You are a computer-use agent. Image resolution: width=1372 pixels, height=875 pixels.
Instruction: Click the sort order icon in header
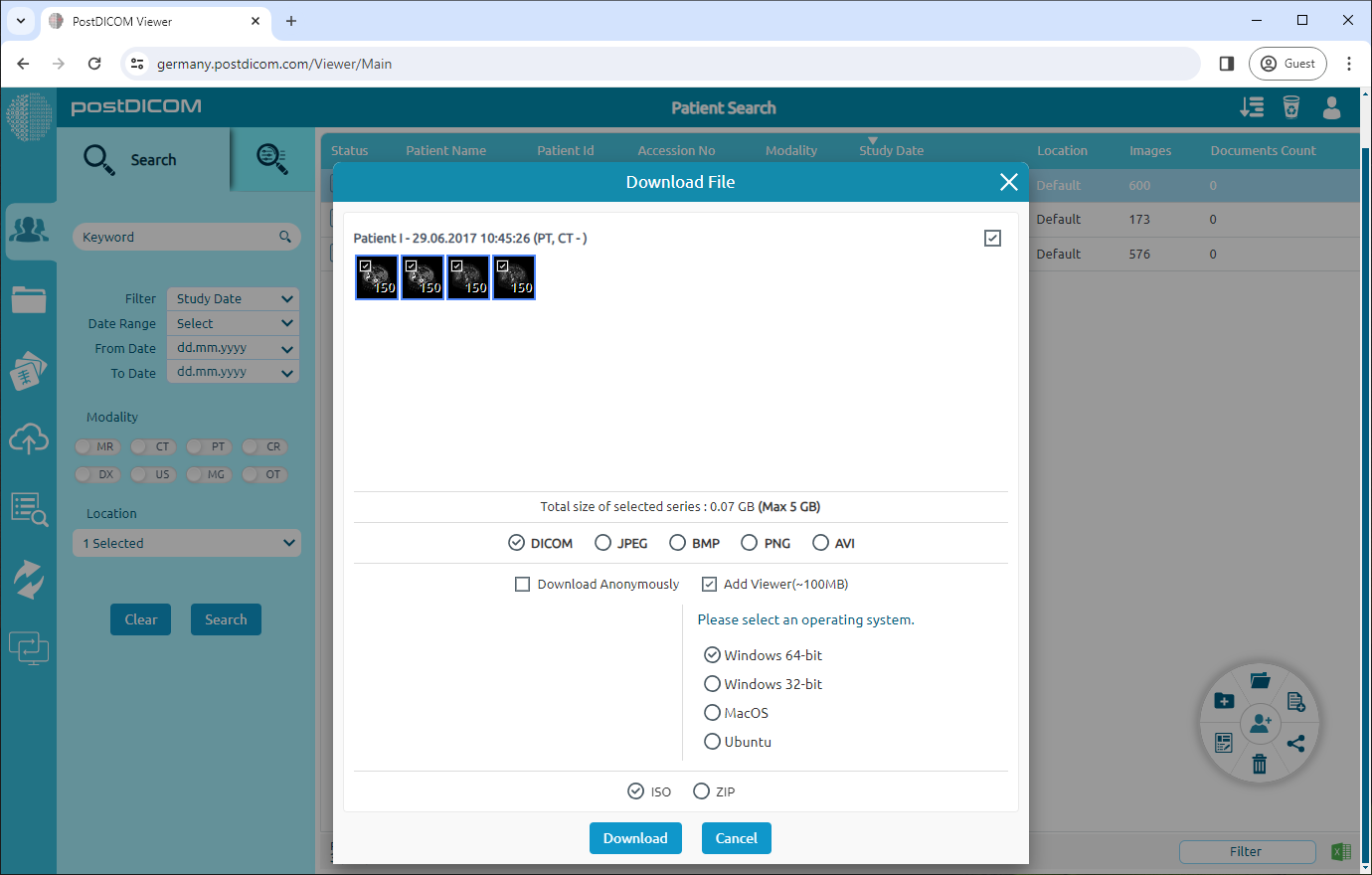[1252, 107]
